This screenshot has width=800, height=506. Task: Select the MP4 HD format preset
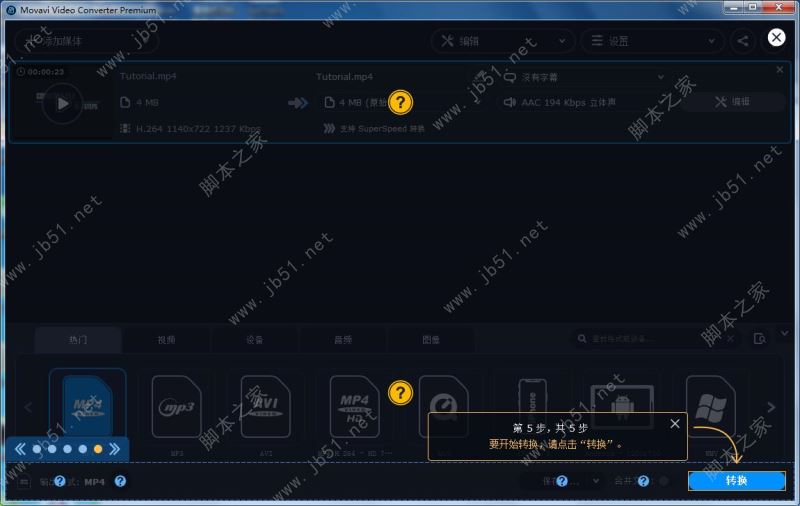pyautogui.click(x=355, y=408)
